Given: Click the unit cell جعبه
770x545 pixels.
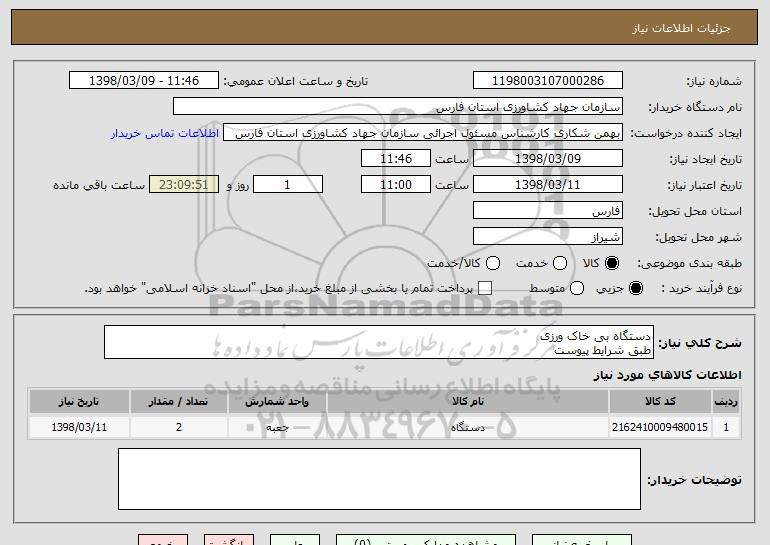Looking at the screenshot, I should (277, 427).
